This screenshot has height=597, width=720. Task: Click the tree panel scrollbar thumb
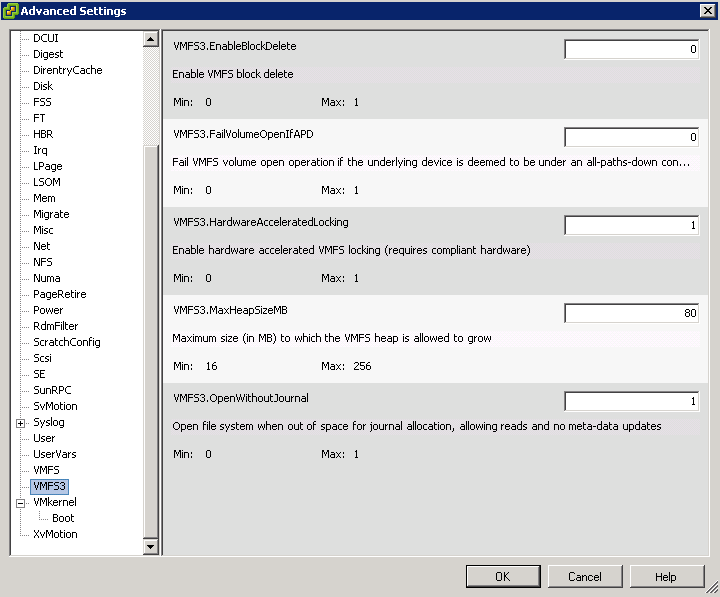151,341
